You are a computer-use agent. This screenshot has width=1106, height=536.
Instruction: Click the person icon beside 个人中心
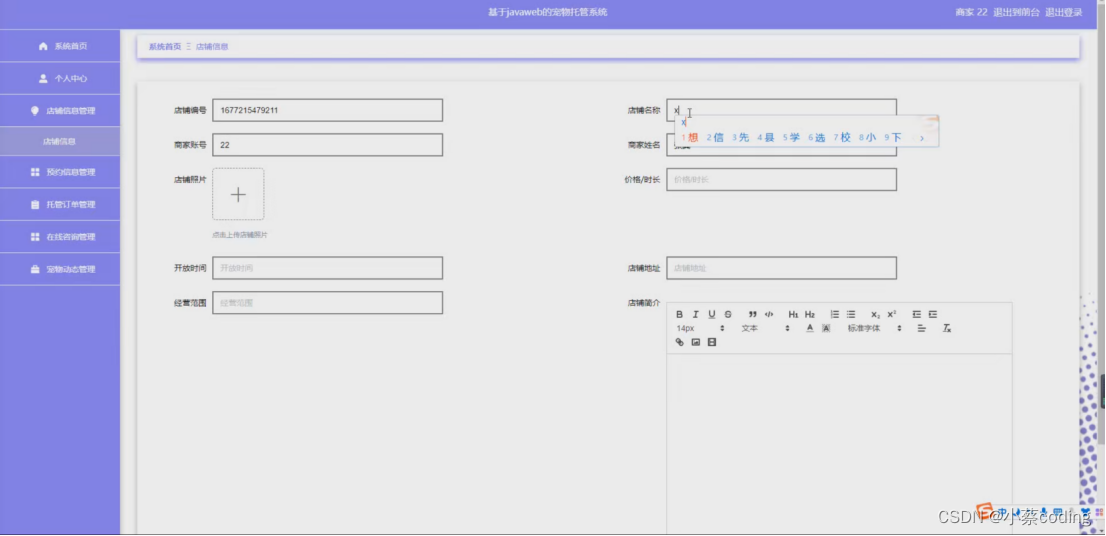pos(43,78)
